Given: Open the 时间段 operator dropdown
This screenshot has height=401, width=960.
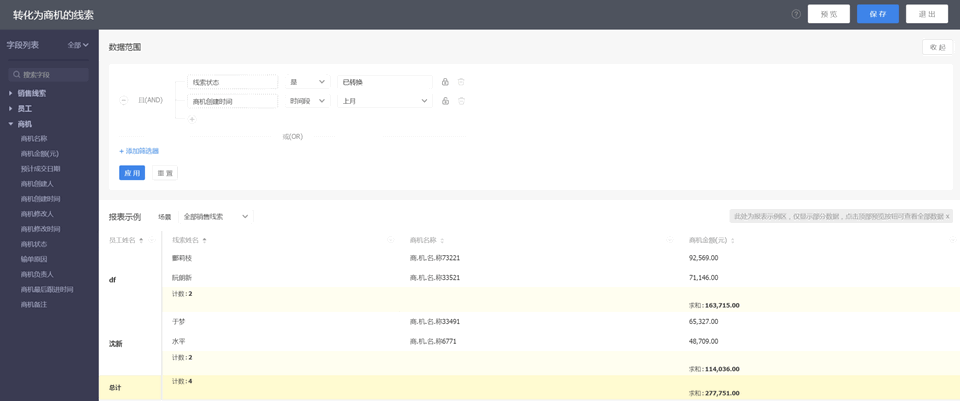Looking at the screenshot, I should (307, 101).
